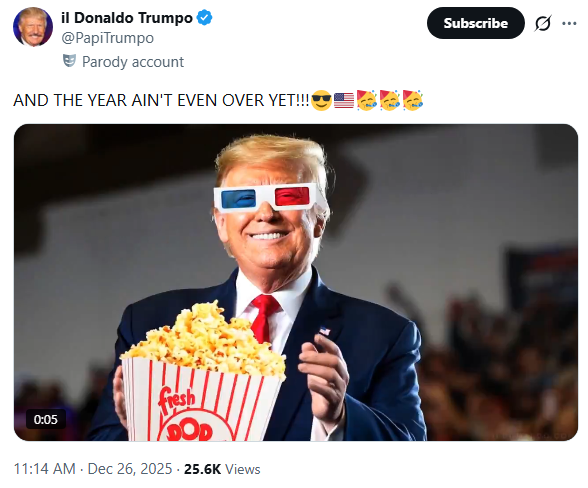Click the parody account mask icon
Viewport: 588px width, 488px height.
pyautogui.click(x=69, y=61)
